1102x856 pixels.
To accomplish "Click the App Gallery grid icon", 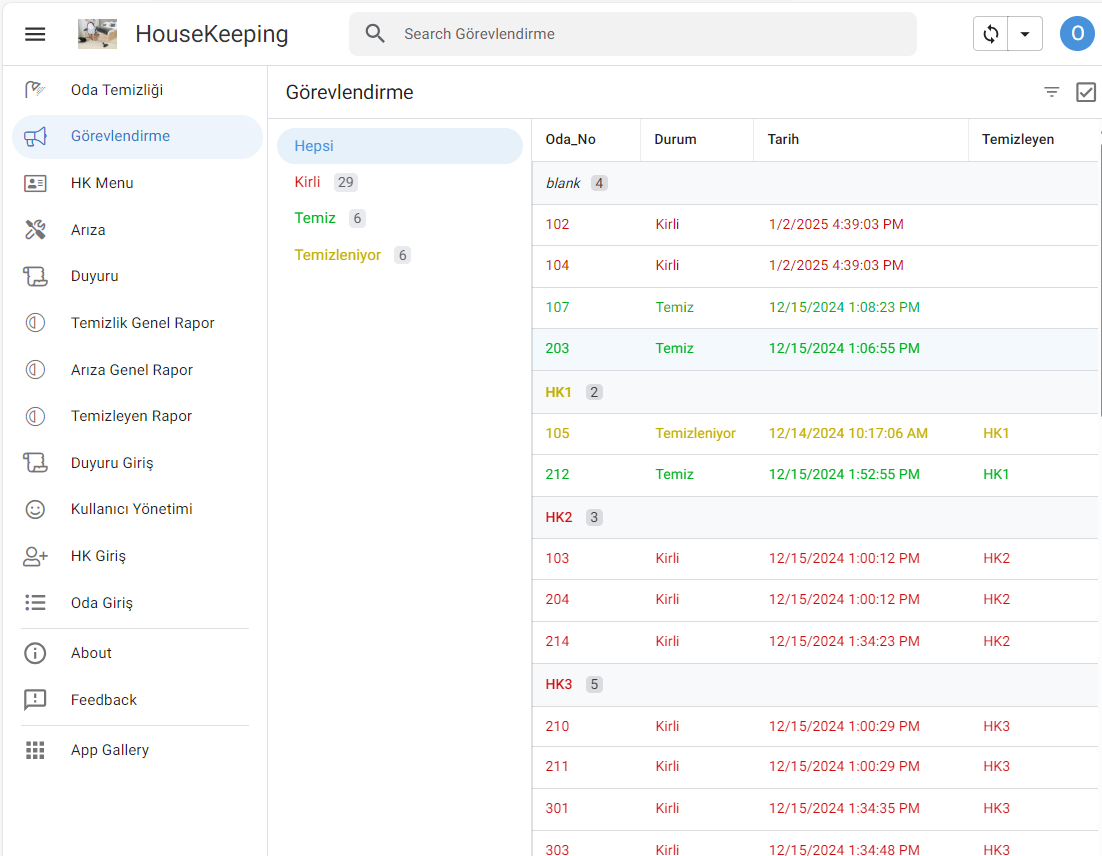I will [35, 750].
